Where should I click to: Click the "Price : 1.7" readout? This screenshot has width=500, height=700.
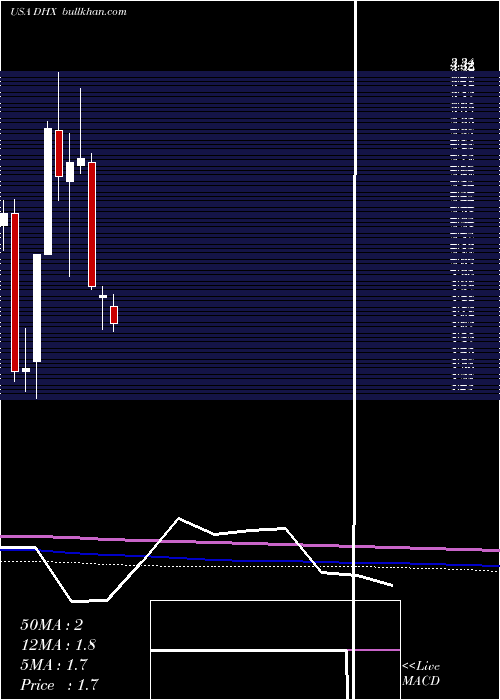(59, 685)
